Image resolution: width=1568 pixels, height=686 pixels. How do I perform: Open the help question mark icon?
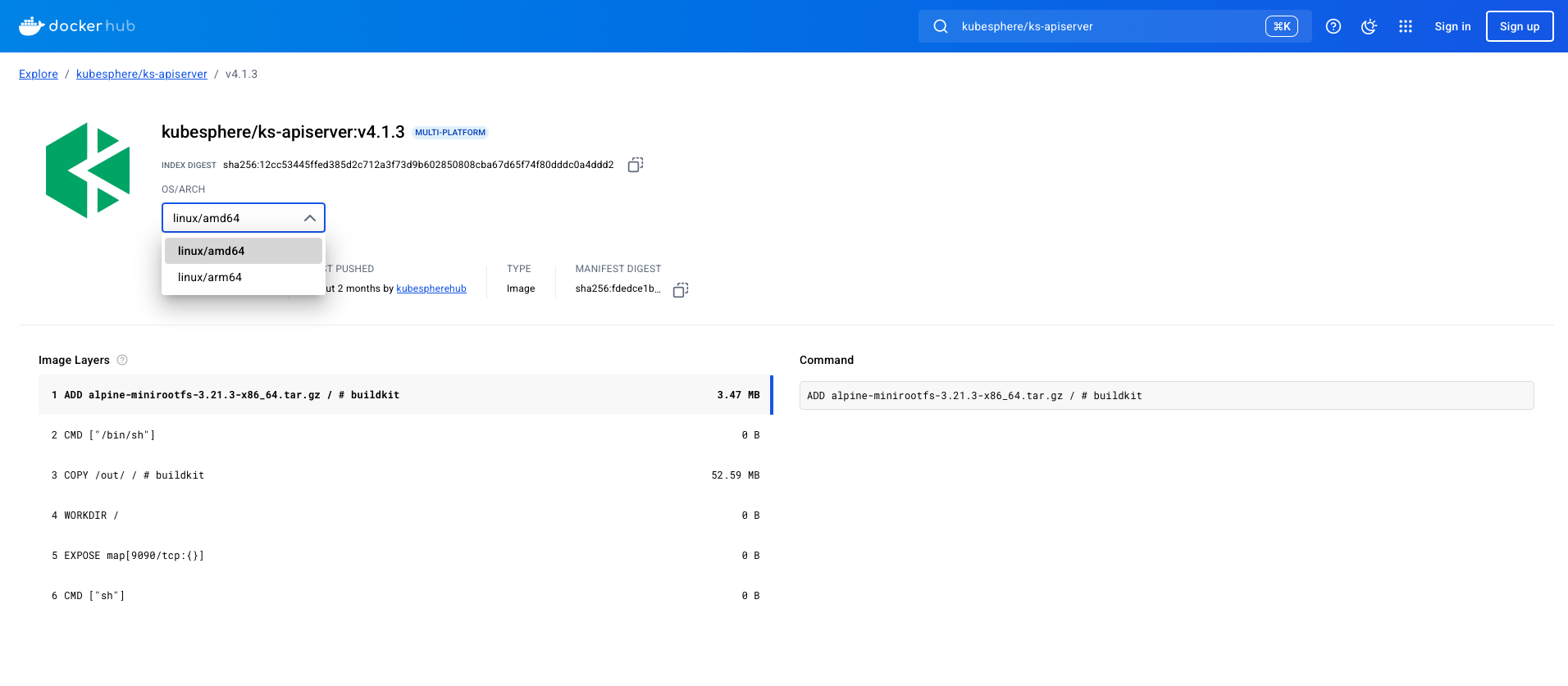tap(1333, 26)
